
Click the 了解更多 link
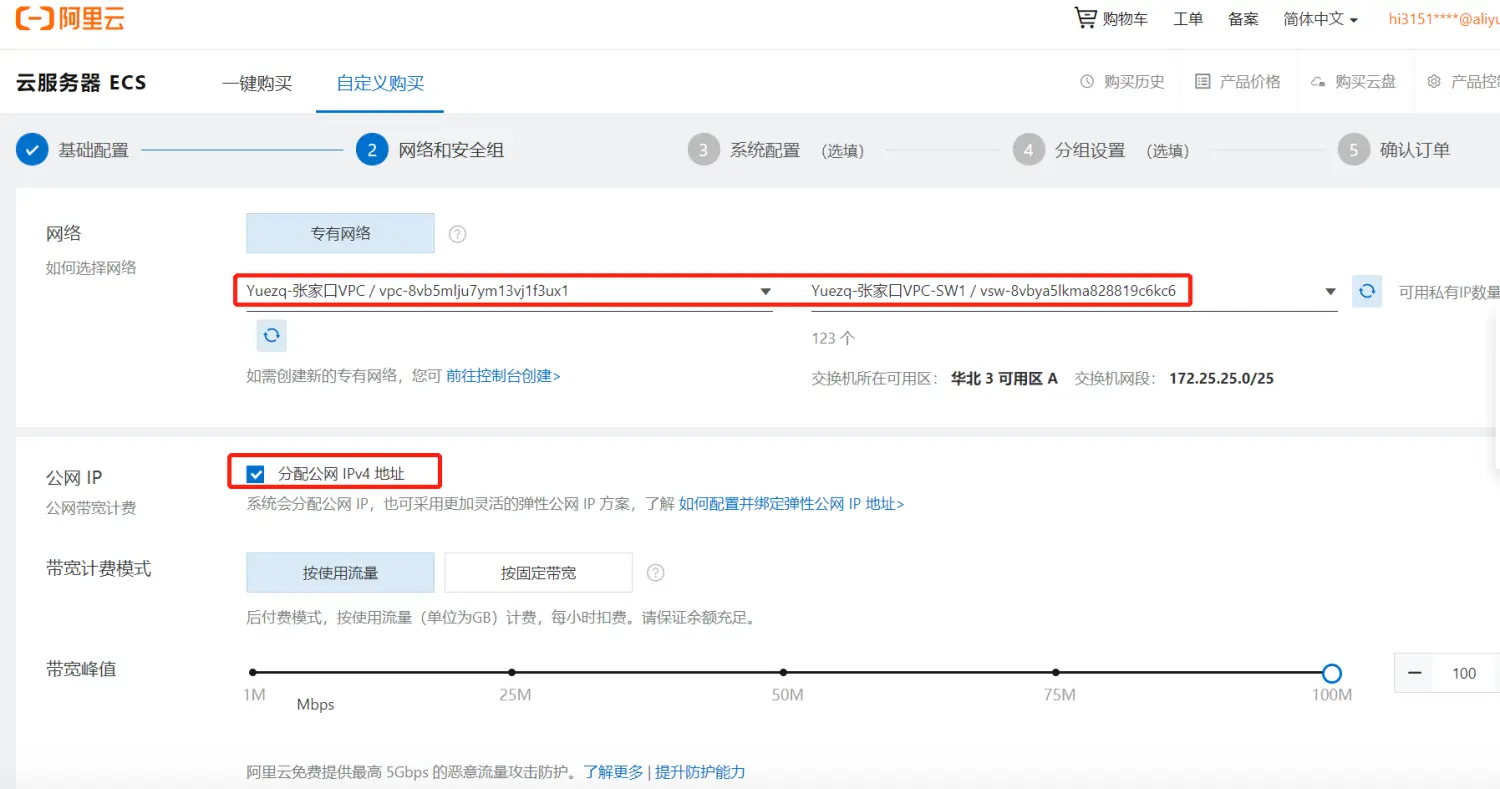614,772
